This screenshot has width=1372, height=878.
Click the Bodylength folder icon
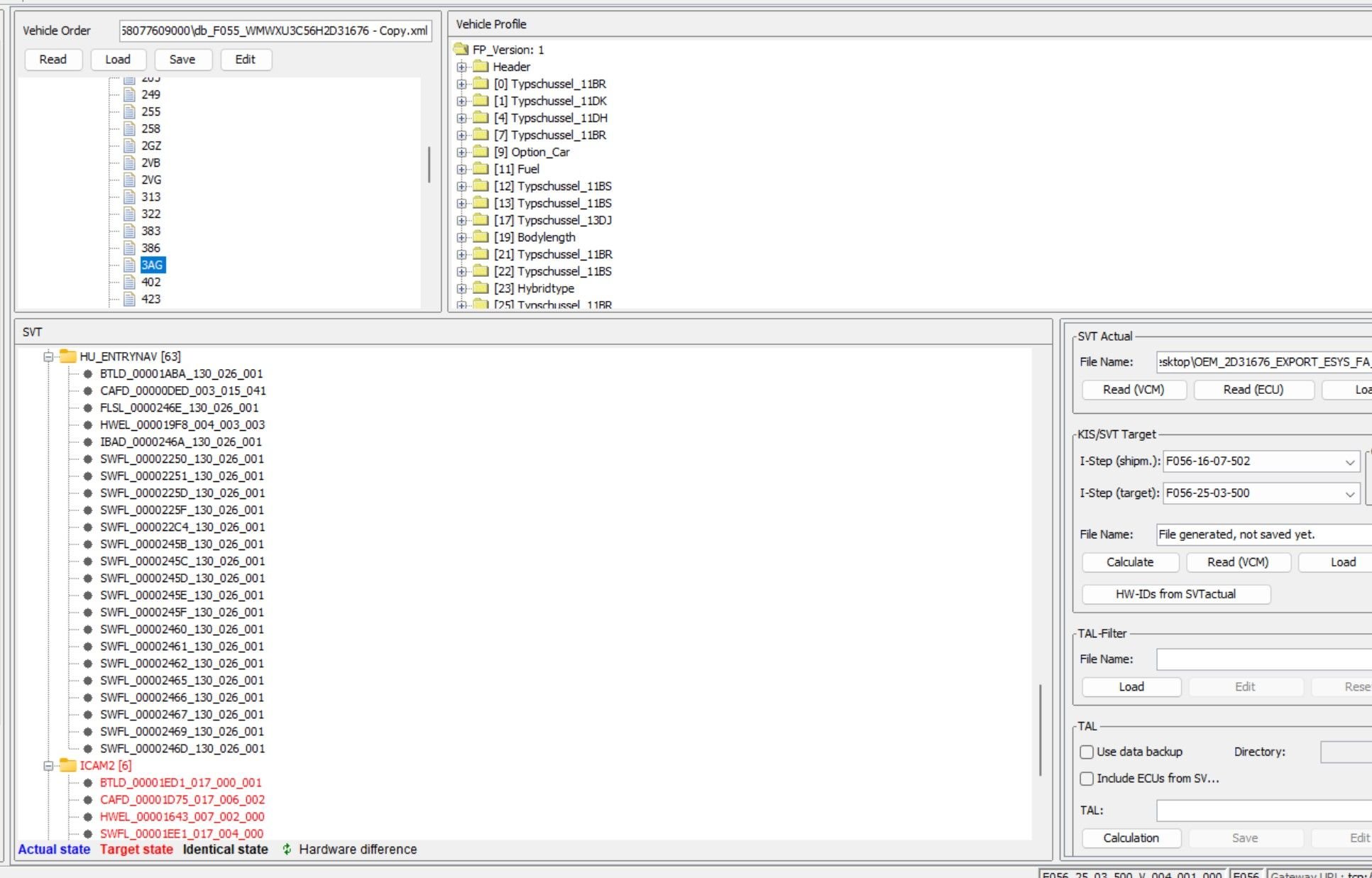click(x=481, y=237)
